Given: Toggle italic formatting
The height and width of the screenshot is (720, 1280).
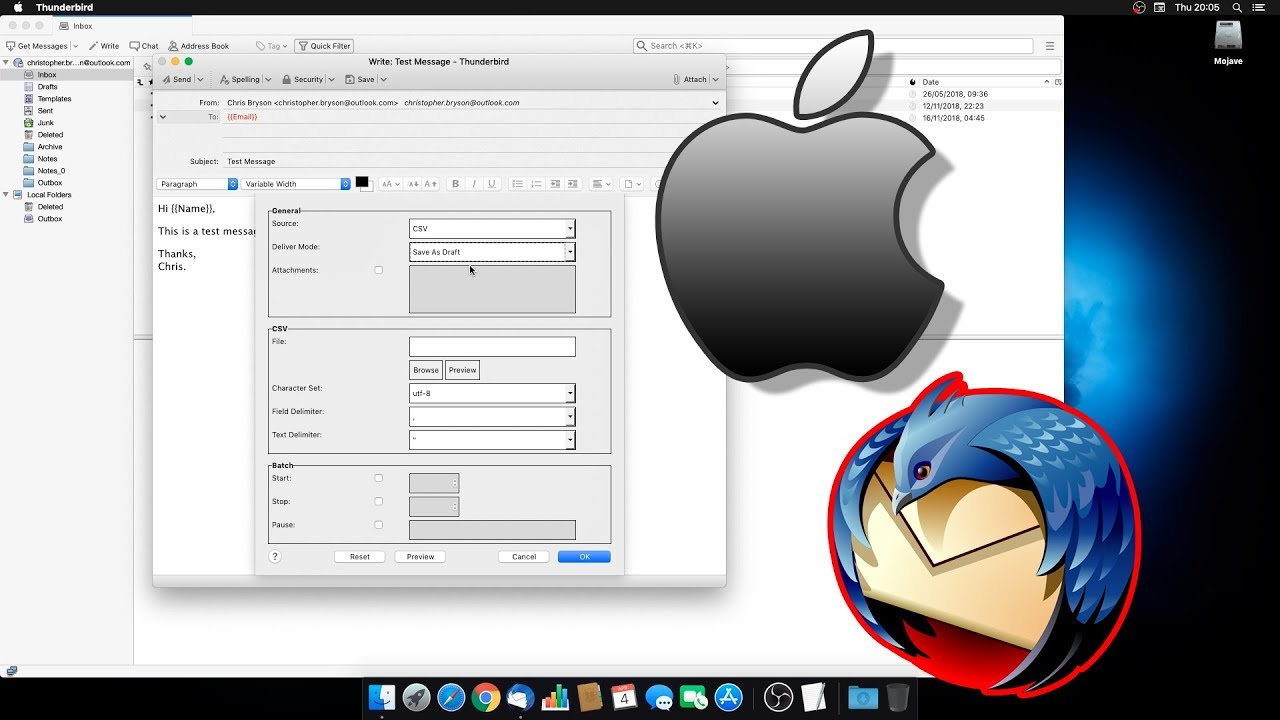Looking at the screenshot, I should click(x=473, y=184).
